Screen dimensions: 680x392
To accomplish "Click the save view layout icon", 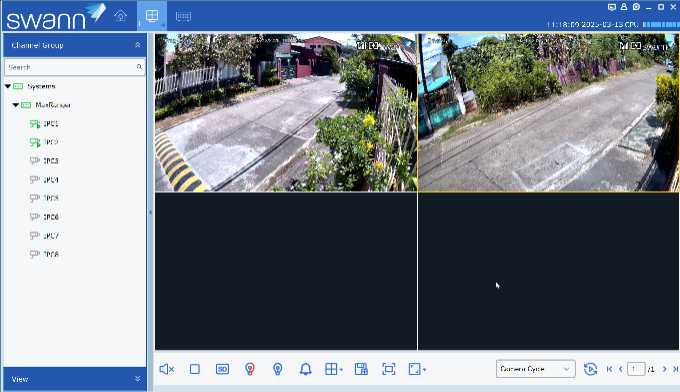I will 361,369.
